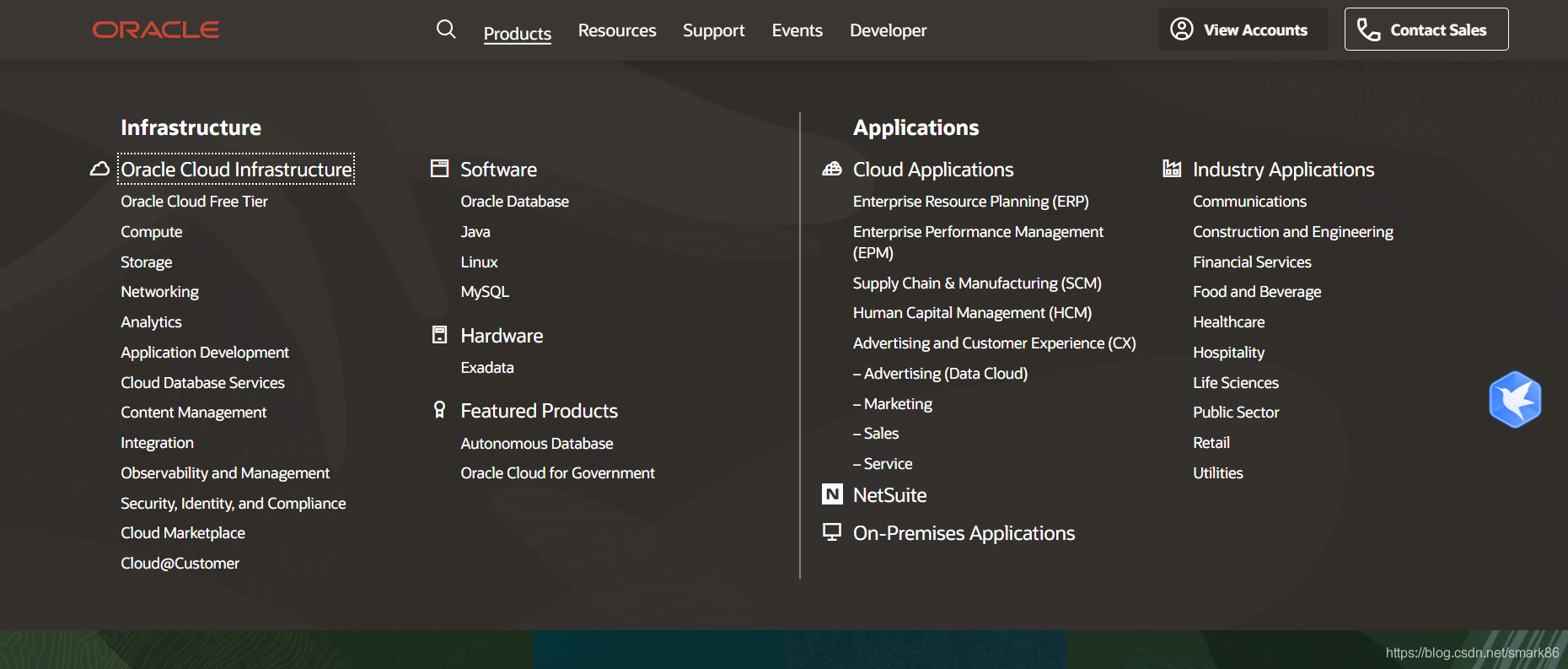Open the search magnifier icon
This screenshot has height=669, width=1568.
pos(446,30)
